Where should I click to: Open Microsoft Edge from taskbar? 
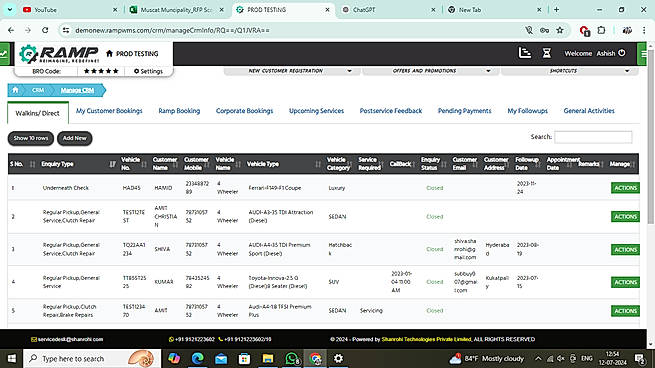coord(198,358)
